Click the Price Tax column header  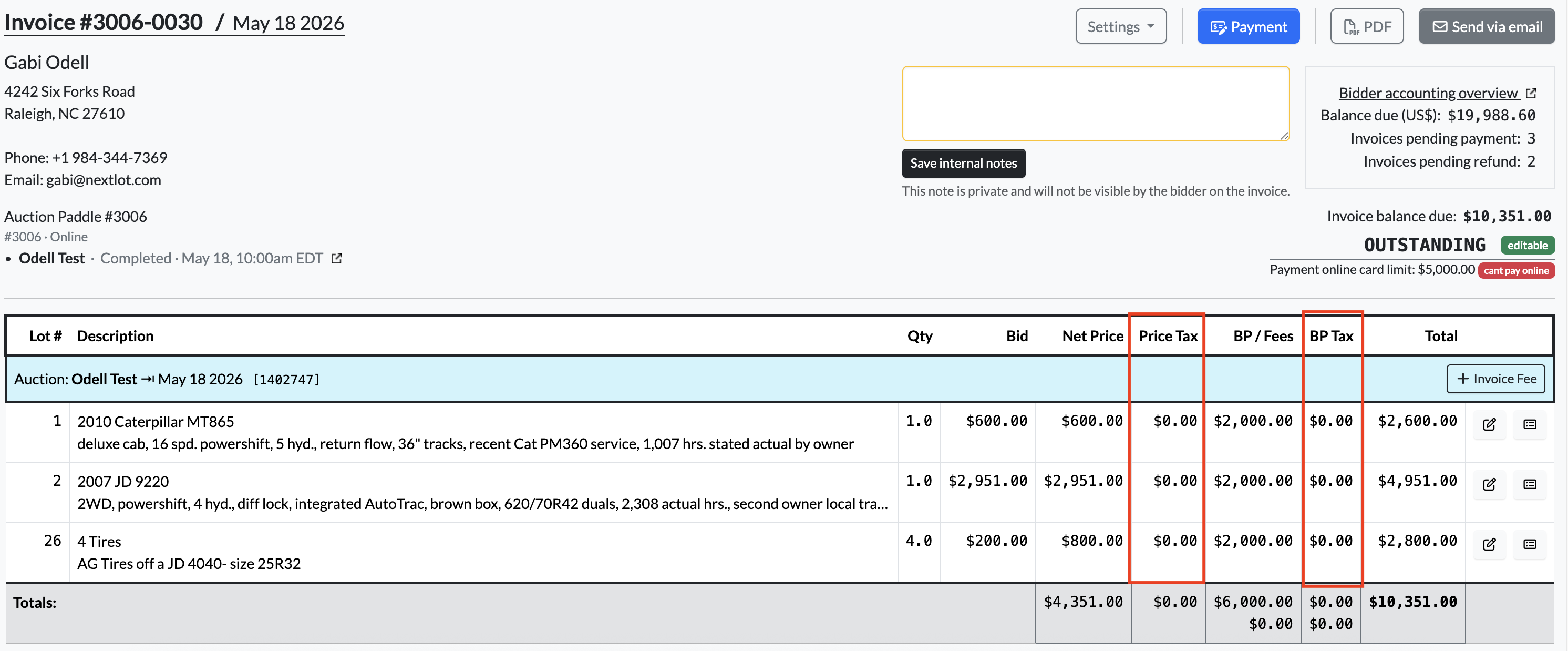[1168, 336]
